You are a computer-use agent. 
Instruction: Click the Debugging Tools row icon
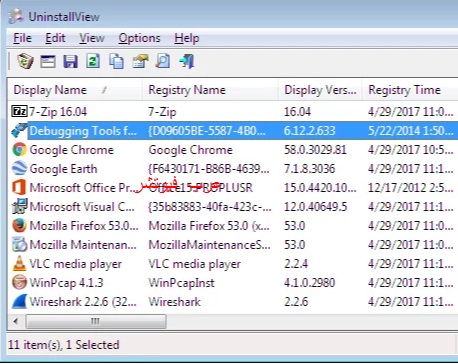click(19, 130)
